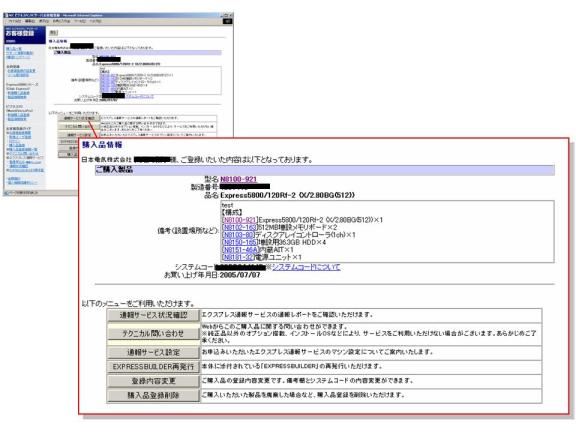This screenshot has height=432, width=576.
Task: Open the N8181-32 電源ユニット link
Action: point(239,257)
